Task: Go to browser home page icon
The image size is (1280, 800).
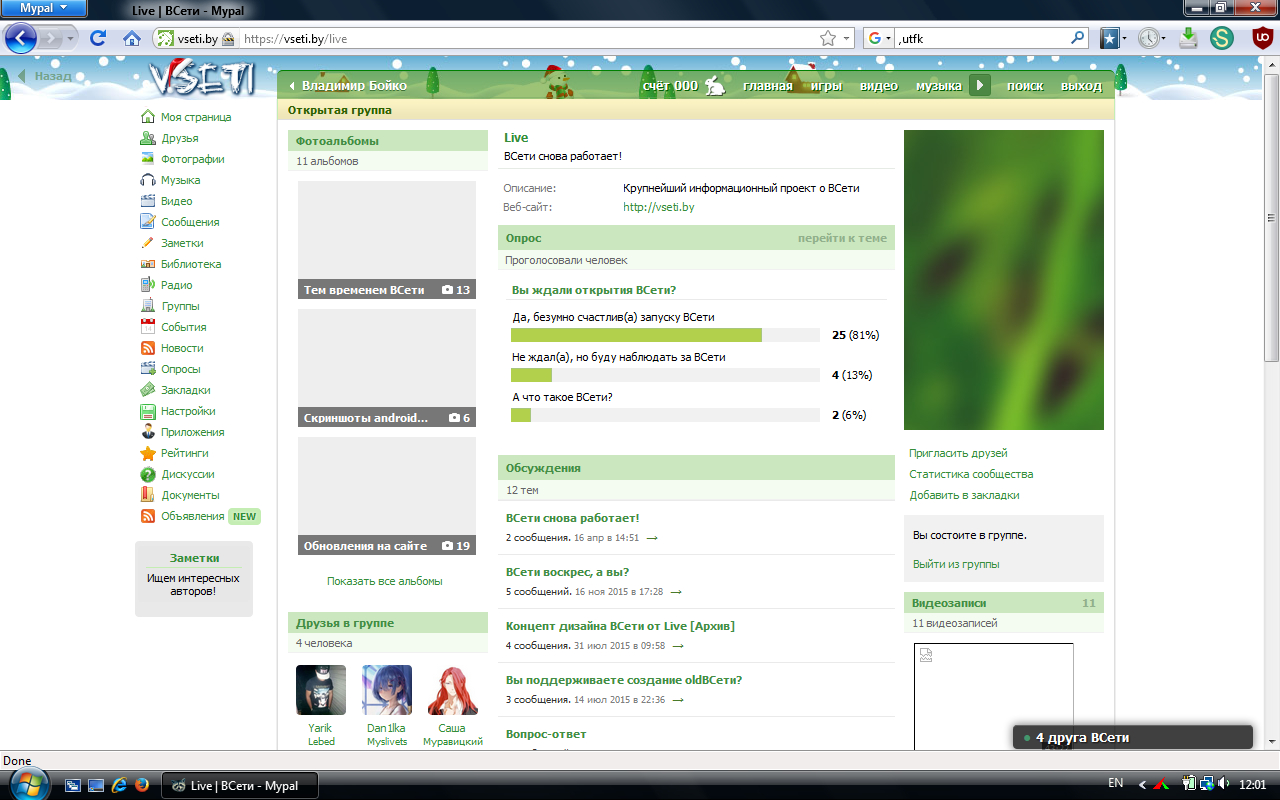Action: (131, 38)
